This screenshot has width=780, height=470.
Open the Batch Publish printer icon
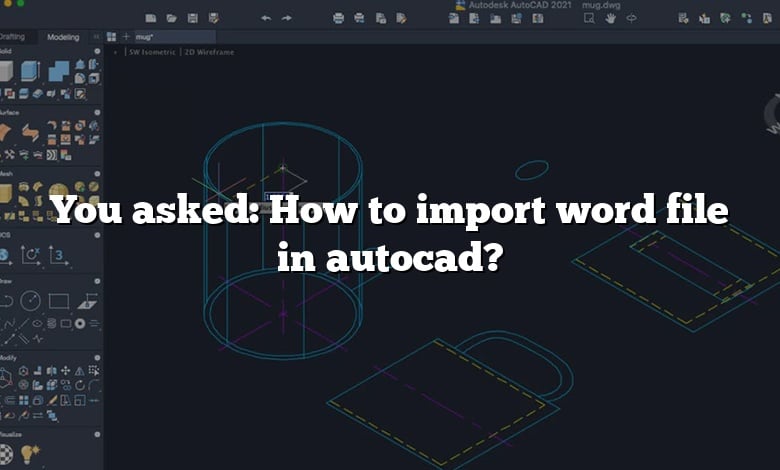(x=359, y=18)
